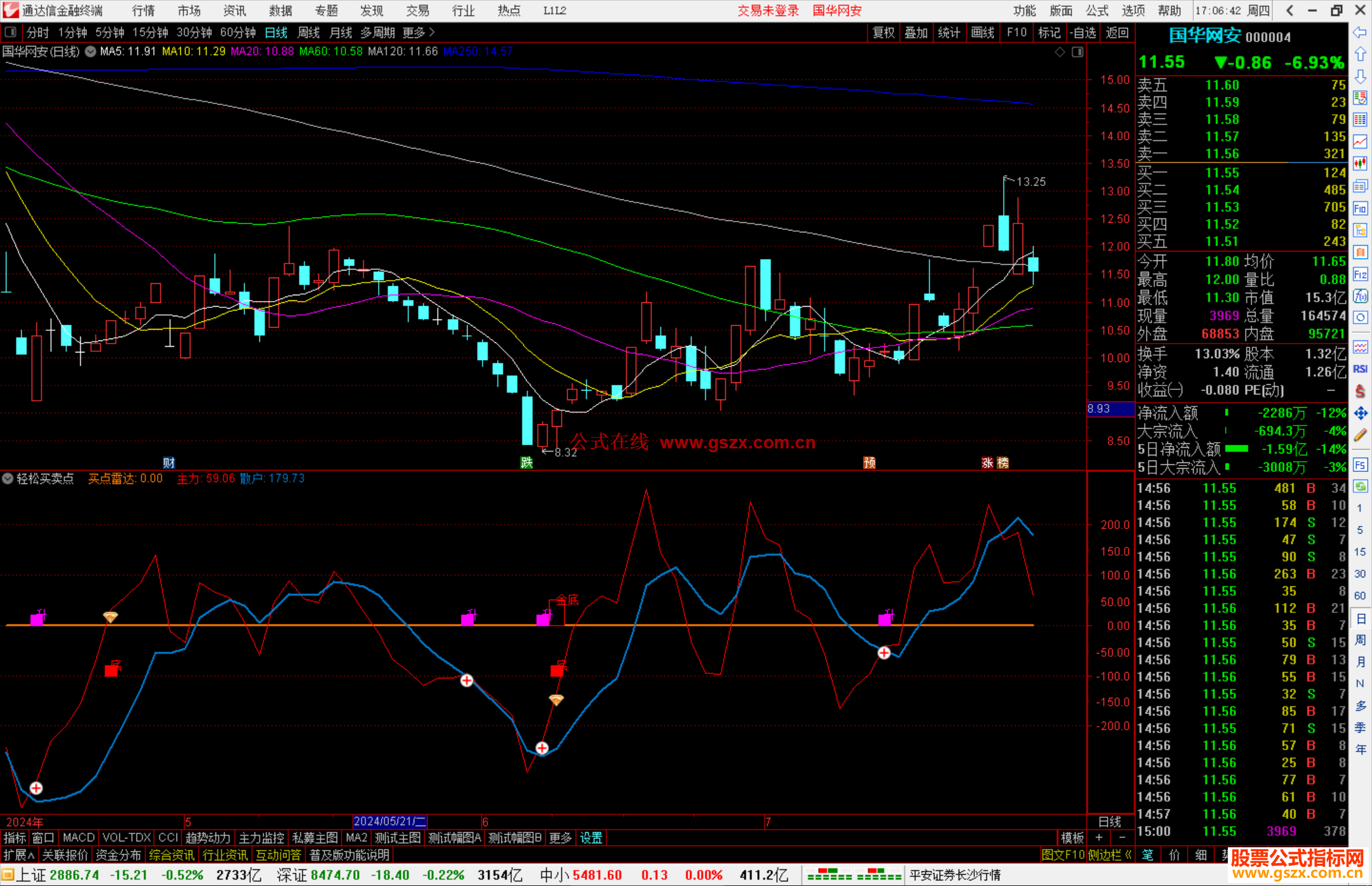Click the back arrow icon in right sidebar
This screenshot has width=1372, height=886.
[1360, 32]
